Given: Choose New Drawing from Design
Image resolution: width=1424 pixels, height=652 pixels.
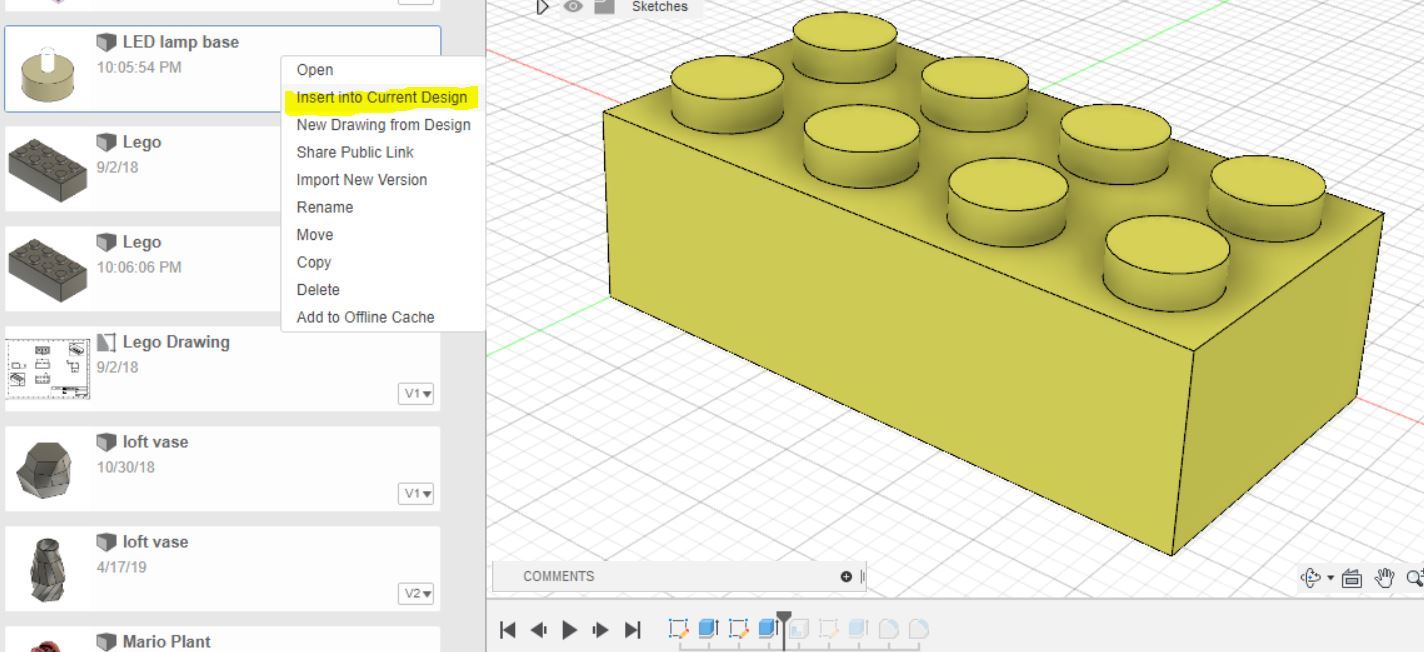Looking at the screenshot, I should tap(384, 125).
